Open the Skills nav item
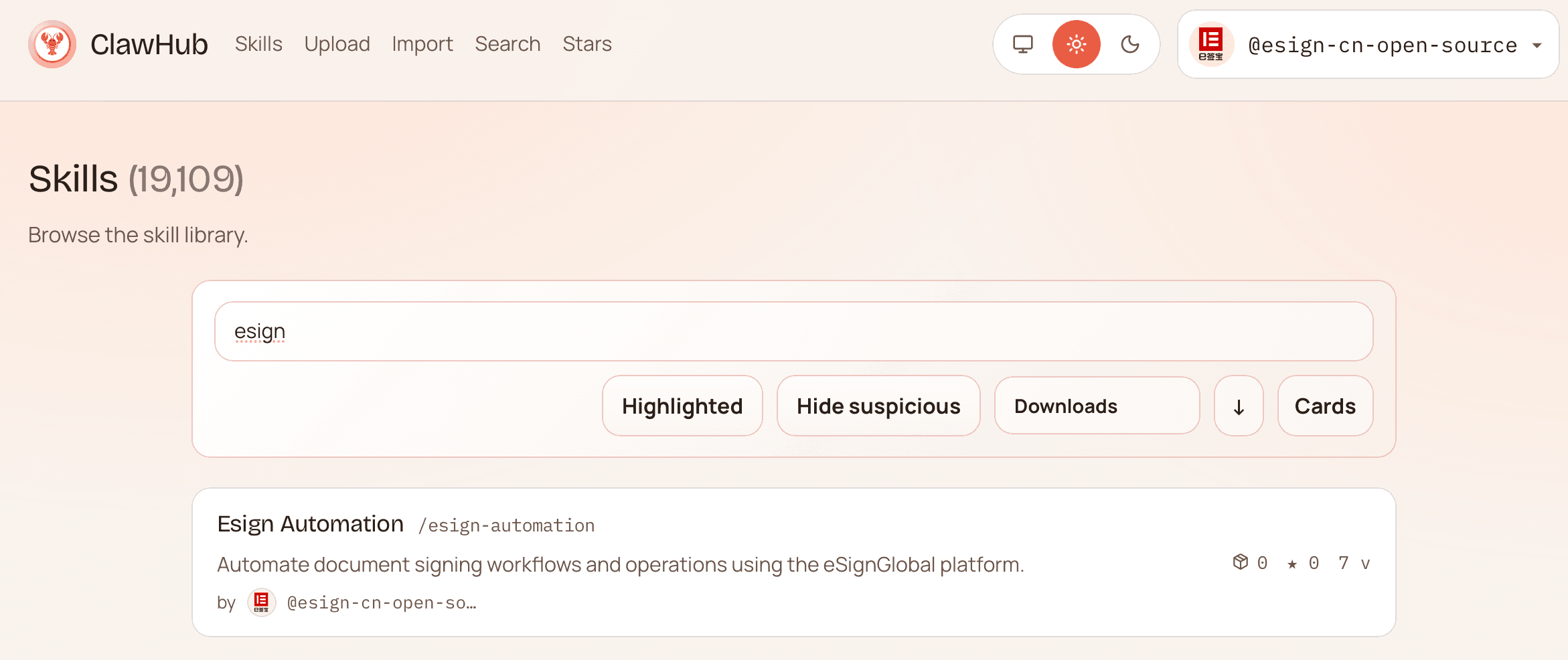The height and width of the screenshot is (660, 1568). [258, 44]
